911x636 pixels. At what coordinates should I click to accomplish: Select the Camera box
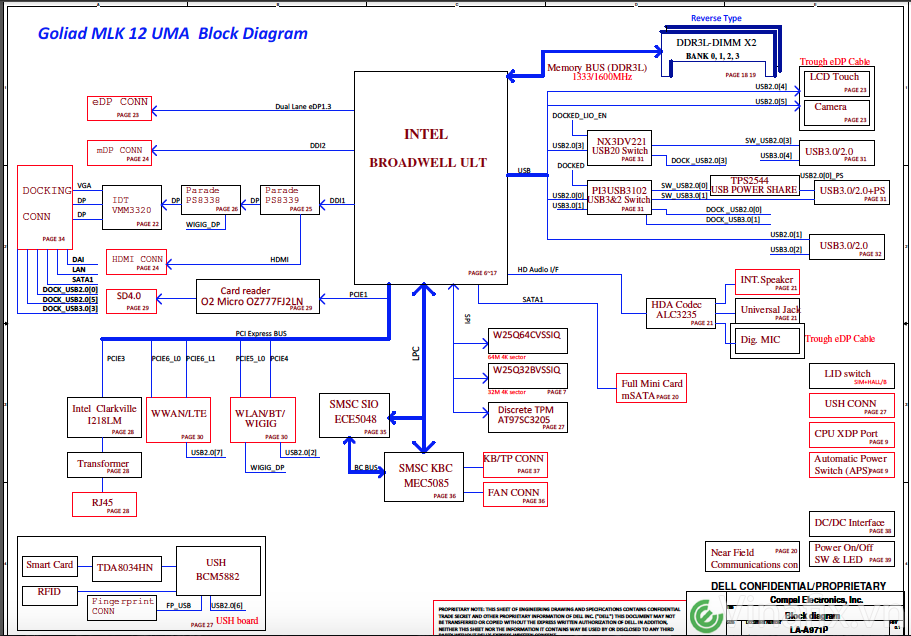tap(836, 113)
